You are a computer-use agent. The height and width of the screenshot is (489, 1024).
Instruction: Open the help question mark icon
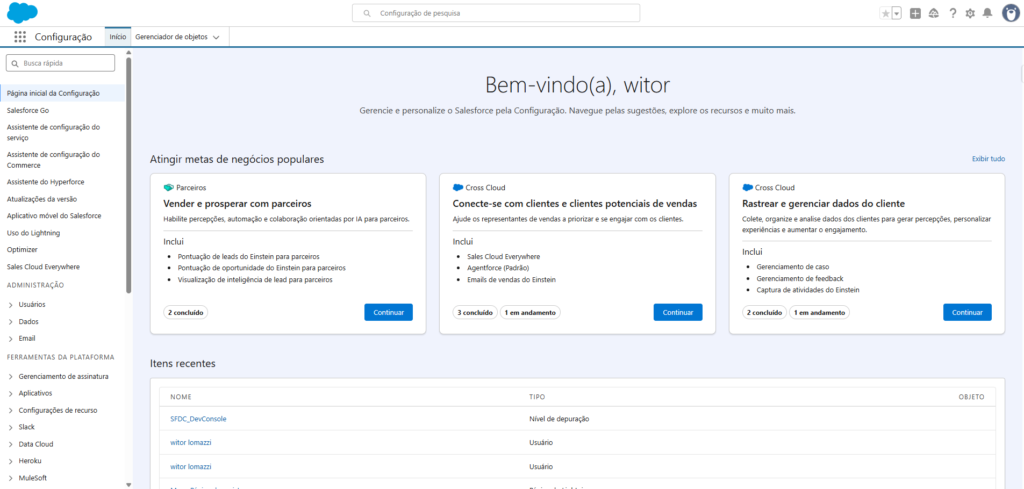tap(953, 13)
